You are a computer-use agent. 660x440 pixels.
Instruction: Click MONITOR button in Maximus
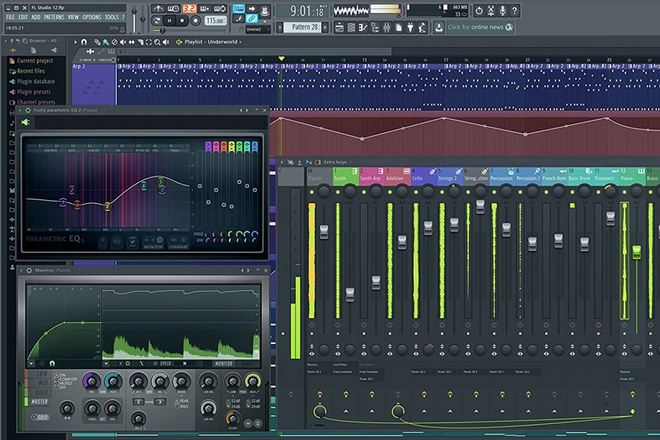tap(224, 363)
